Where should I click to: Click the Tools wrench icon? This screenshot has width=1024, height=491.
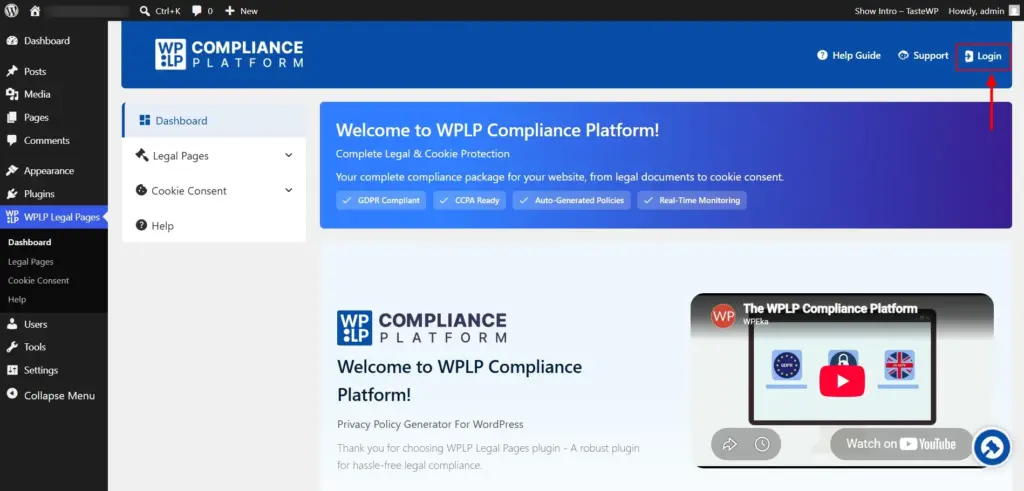12,347
